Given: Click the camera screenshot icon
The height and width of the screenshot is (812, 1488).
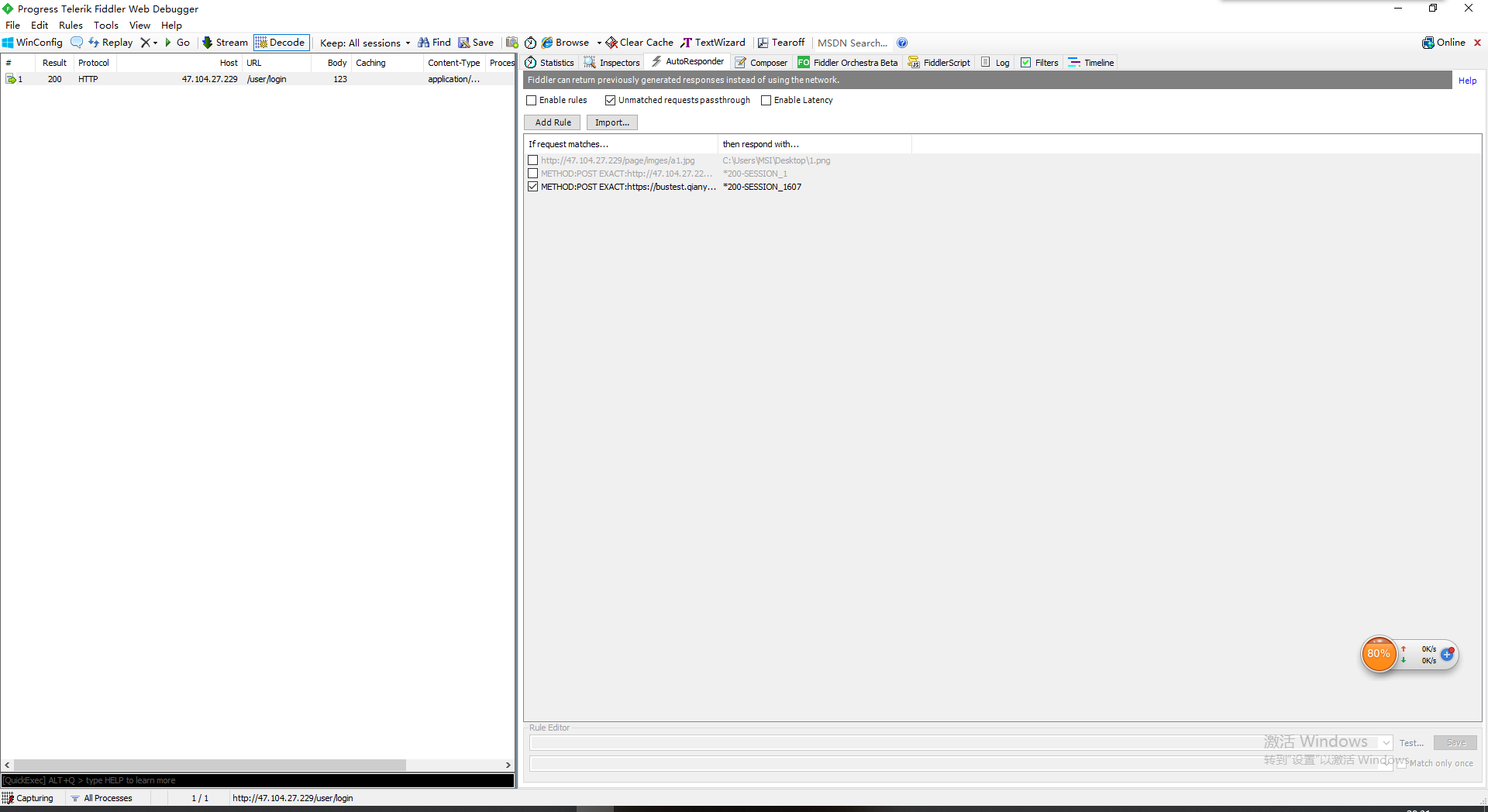Looking at the screenshot, I should click(x=512, y=43).
